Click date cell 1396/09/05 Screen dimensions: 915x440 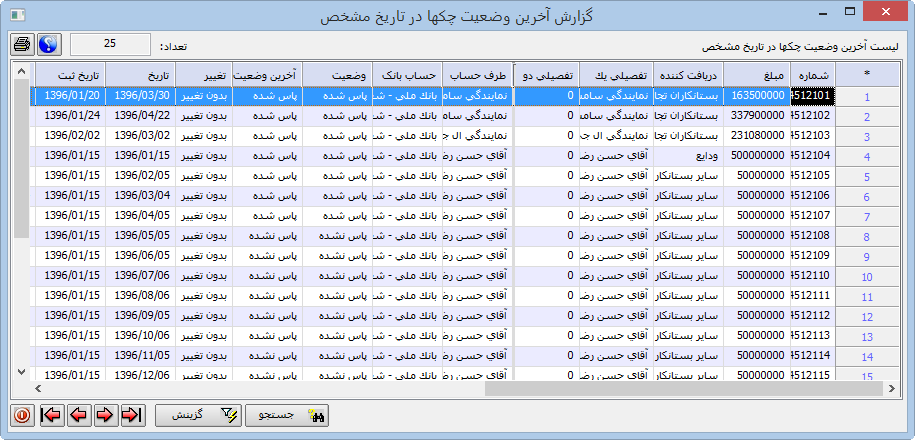pos(140,316)
